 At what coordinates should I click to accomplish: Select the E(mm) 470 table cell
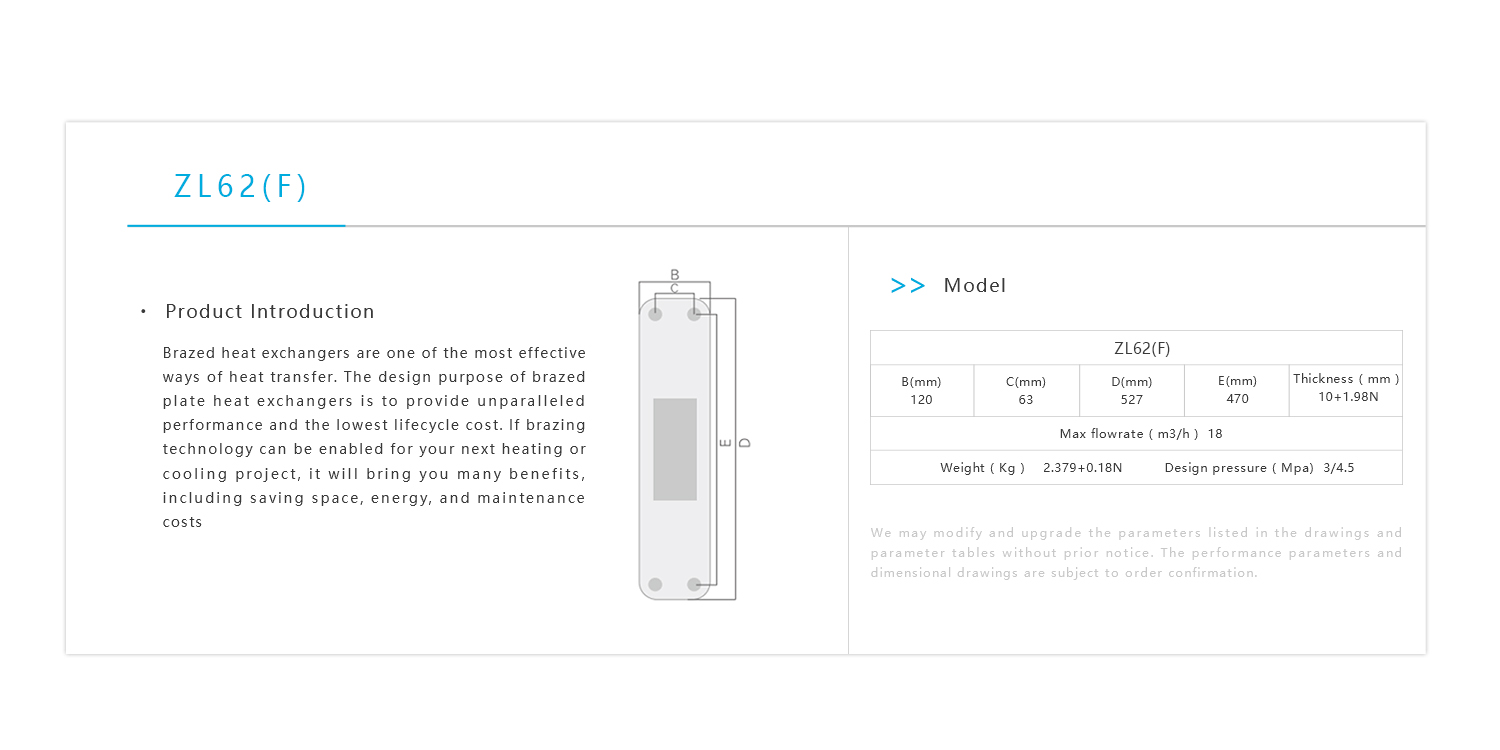click(x=1237, y=391)
